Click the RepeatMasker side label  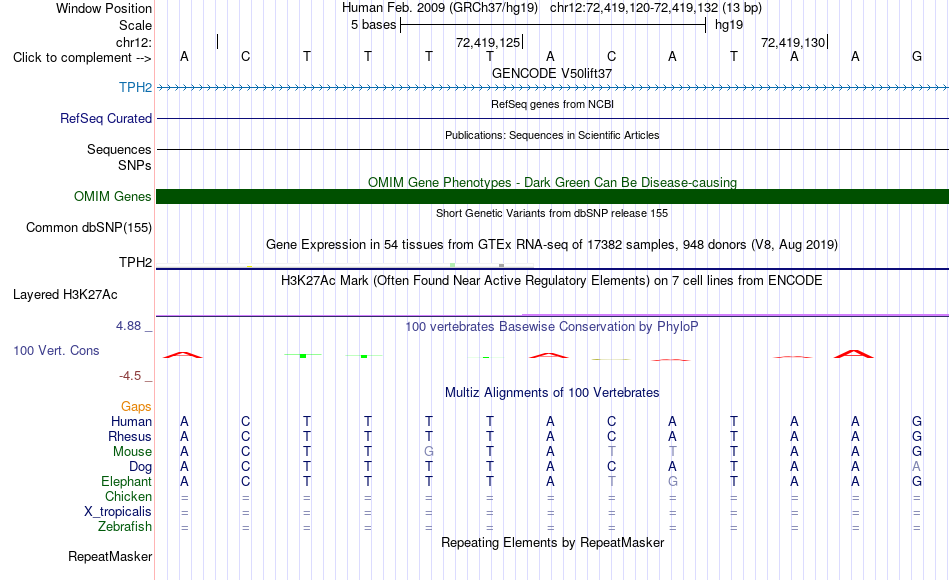110,556
